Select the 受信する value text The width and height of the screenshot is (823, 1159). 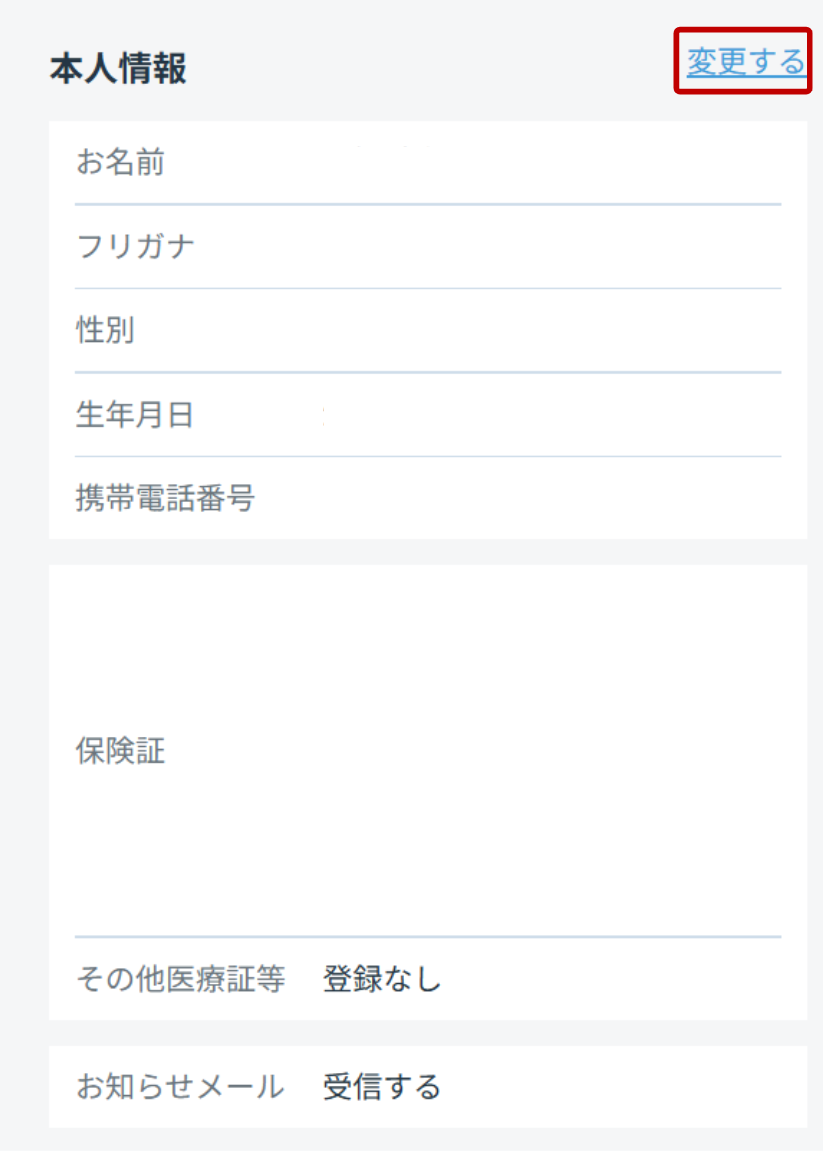(x=382, y=1087)
